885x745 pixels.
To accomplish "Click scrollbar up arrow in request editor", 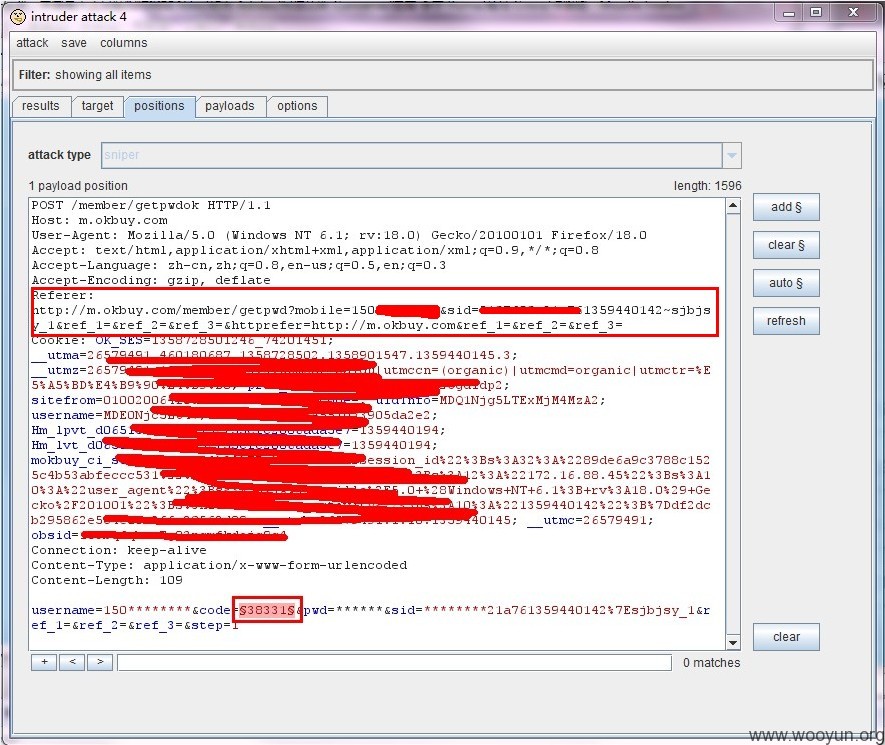I will [x=733, y=205].
